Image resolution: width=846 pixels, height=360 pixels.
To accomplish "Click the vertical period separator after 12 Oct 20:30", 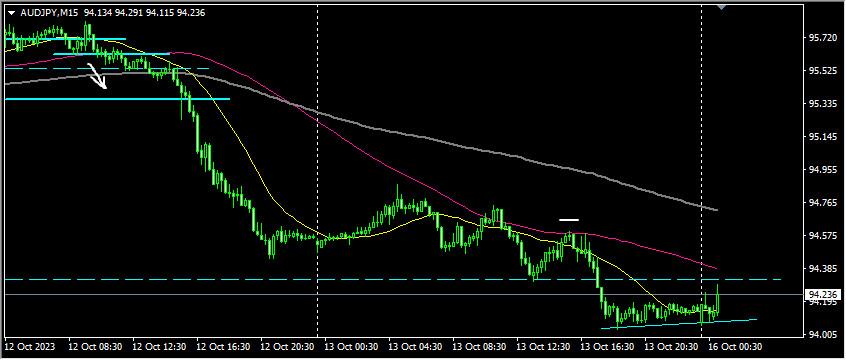I will [317, 172].
